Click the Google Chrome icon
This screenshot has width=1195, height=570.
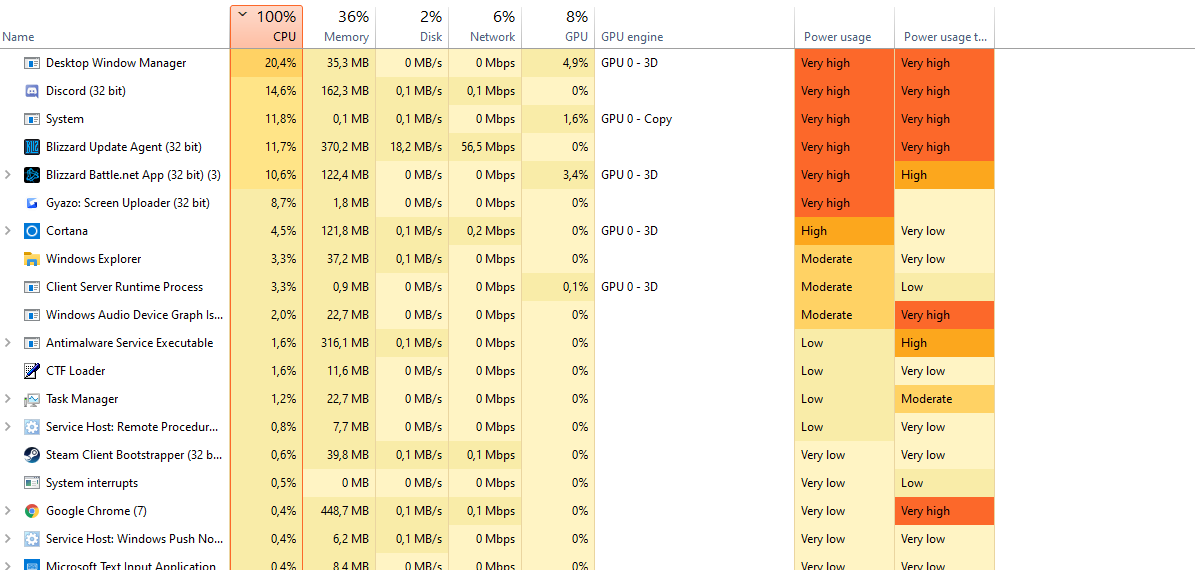click(x=32, y=511)
